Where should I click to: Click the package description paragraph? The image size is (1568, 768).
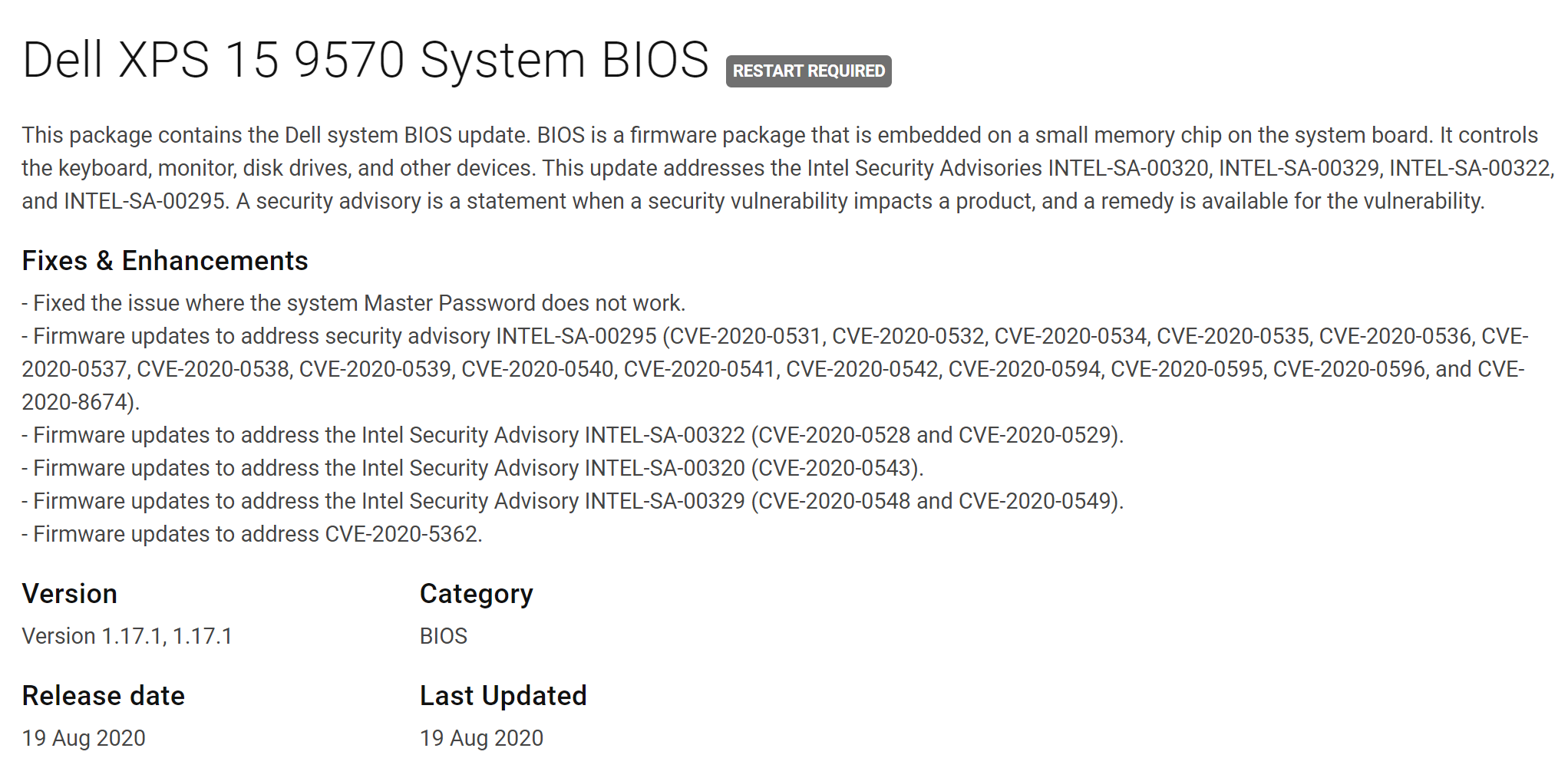(x=783, y=168)
